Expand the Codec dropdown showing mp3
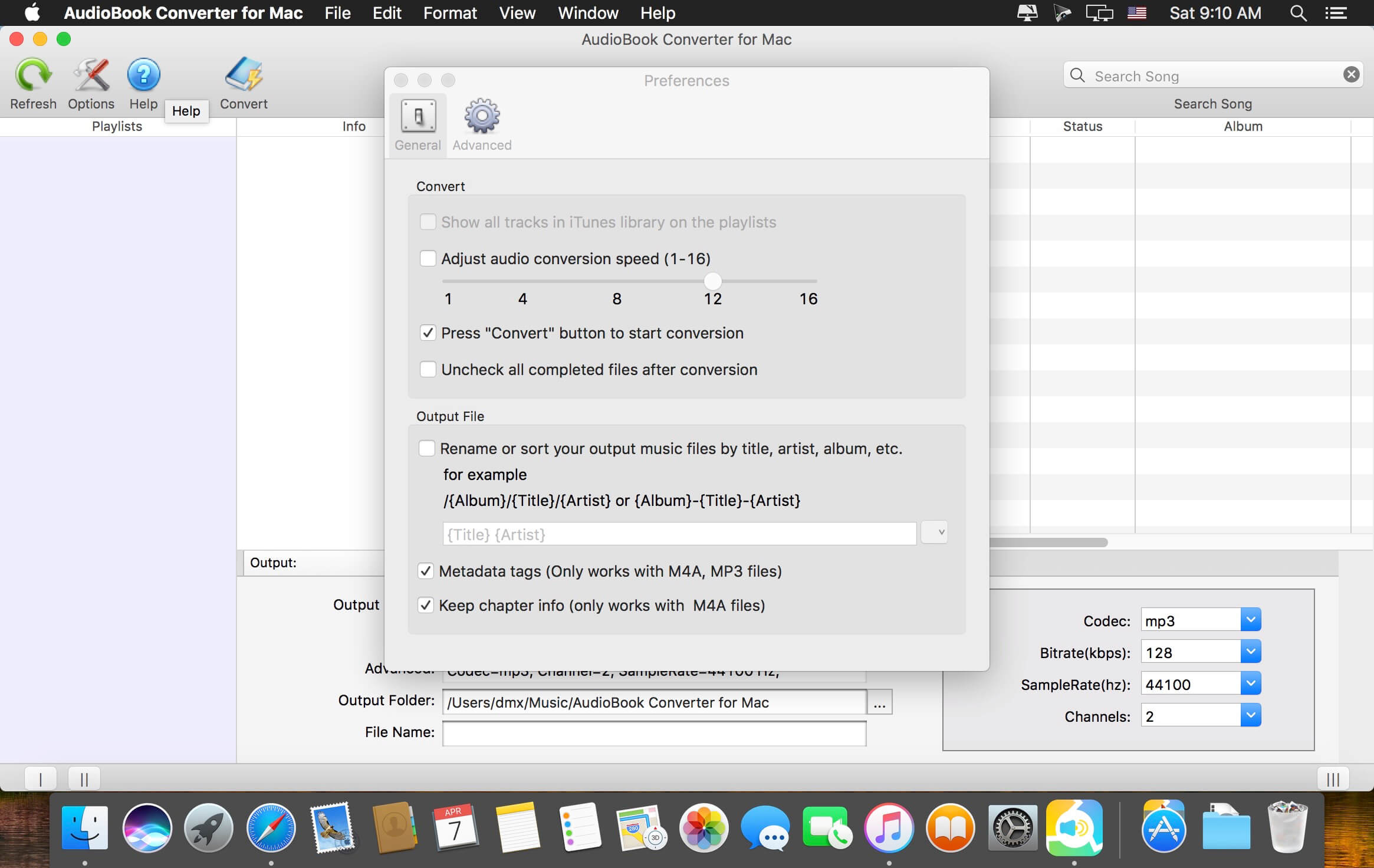The image size is (1374, 868). pyautogui.click(x=1250, y=620)
